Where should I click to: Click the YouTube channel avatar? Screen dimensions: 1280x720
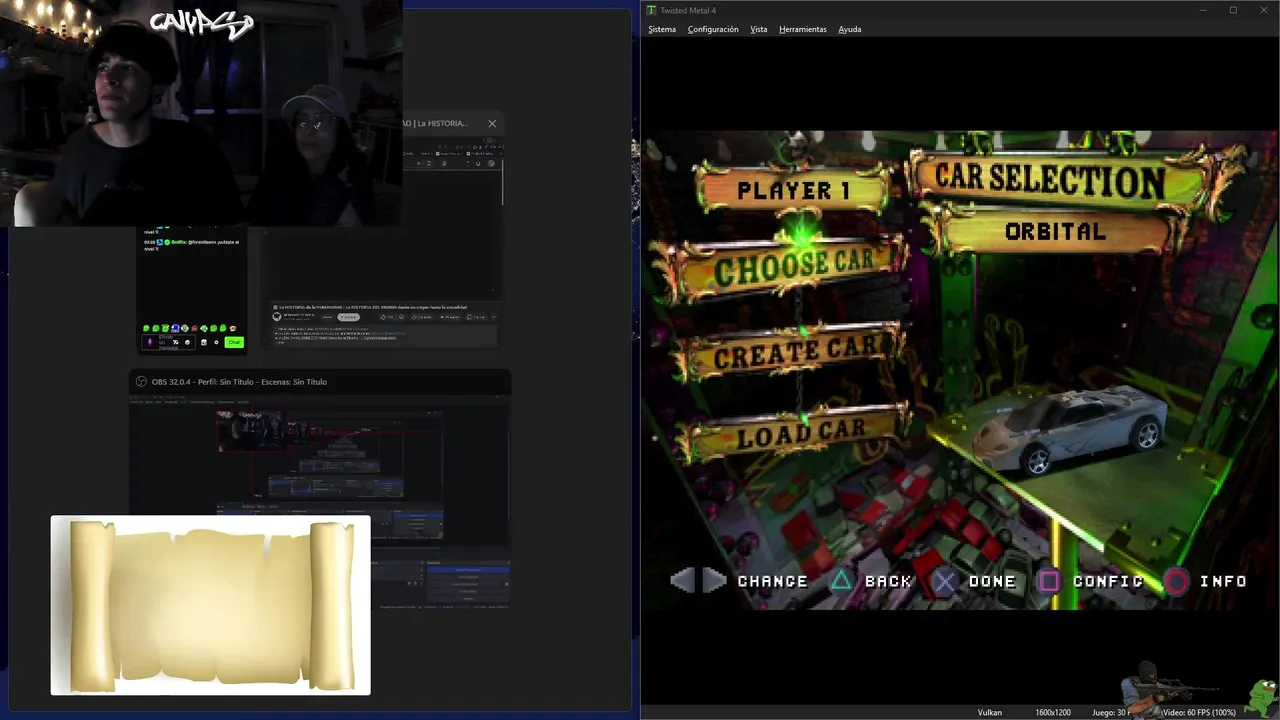point(277,317)
